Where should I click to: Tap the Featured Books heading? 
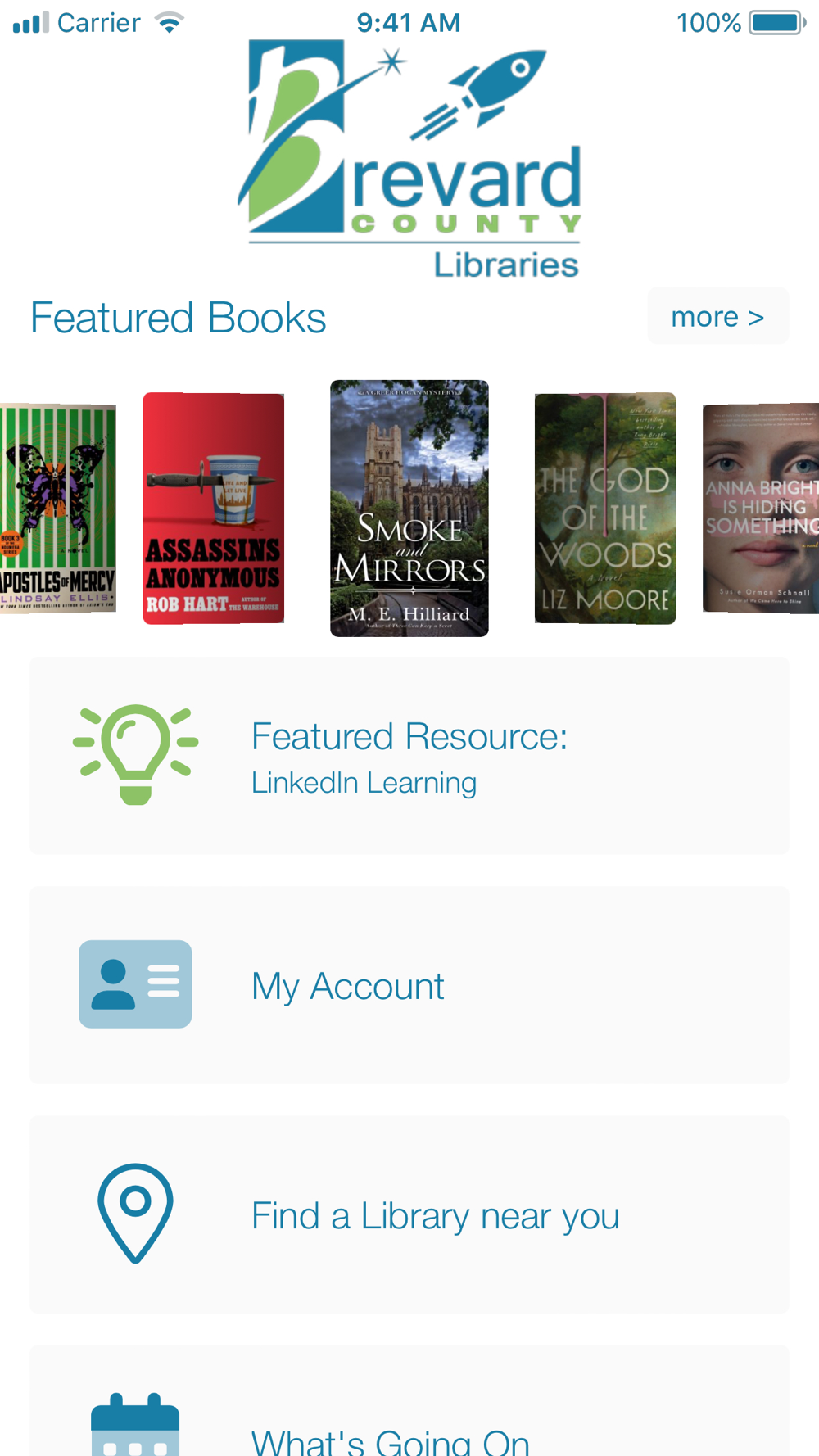point(179,318)
